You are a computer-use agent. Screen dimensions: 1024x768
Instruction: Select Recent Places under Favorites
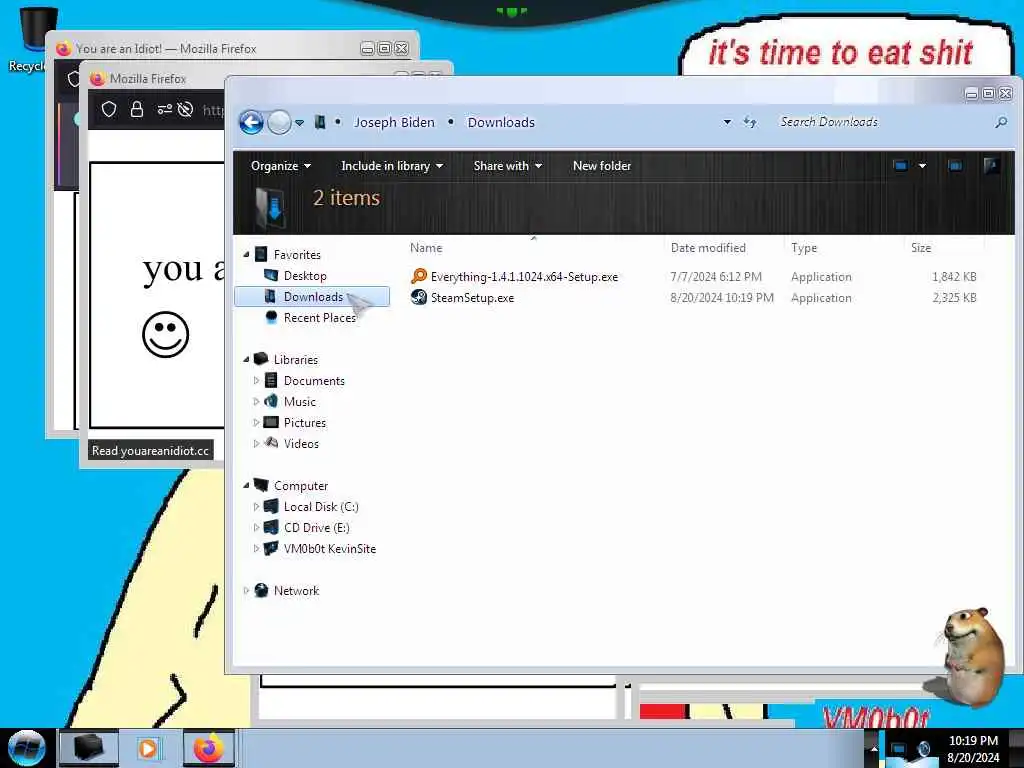[320, 318]
